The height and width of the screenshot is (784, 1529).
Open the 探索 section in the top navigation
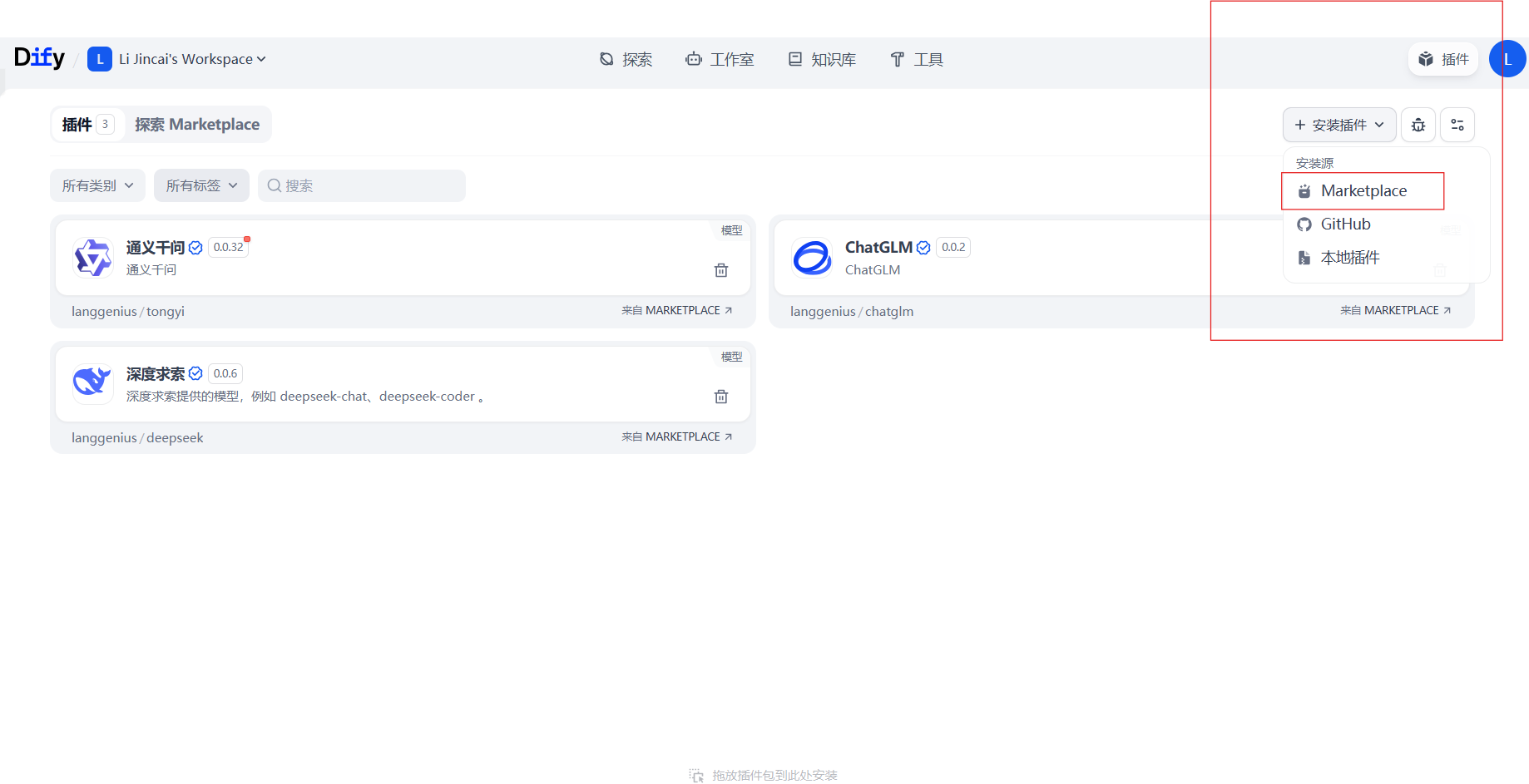click(626, 59)
